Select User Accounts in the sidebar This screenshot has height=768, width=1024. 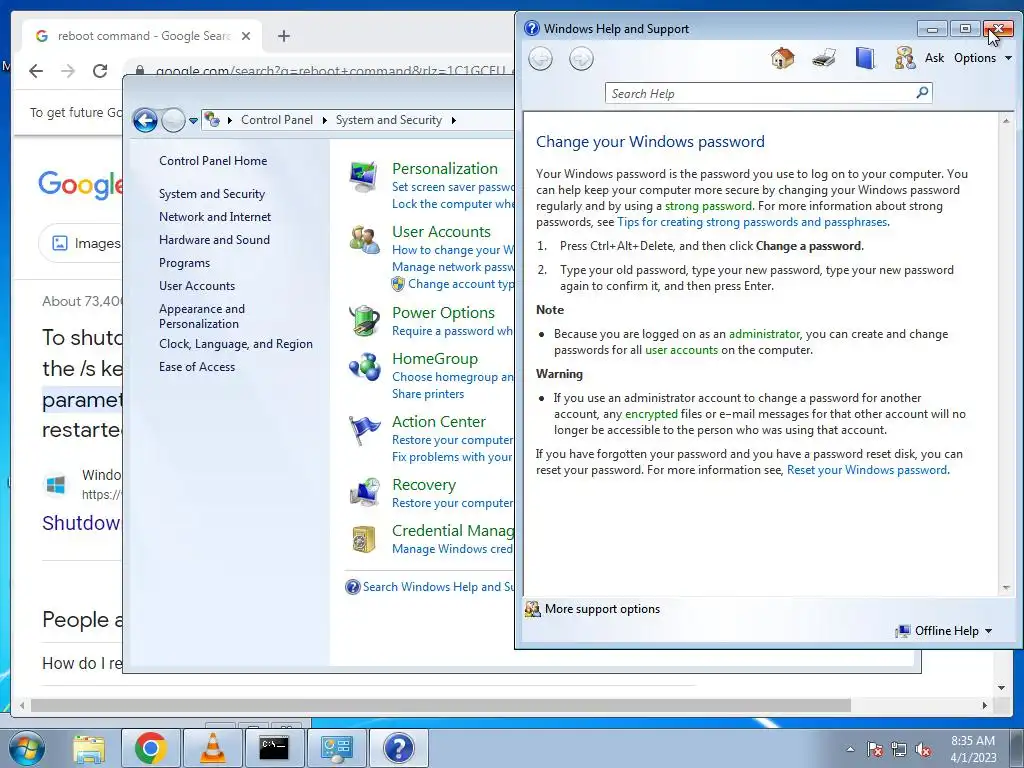pyautogui.click(x=197, y=285)
